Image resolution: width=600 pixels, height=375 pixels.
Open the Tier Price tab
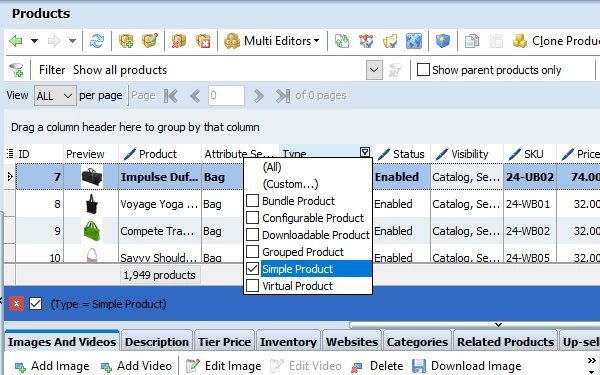(x=224, y=342)
